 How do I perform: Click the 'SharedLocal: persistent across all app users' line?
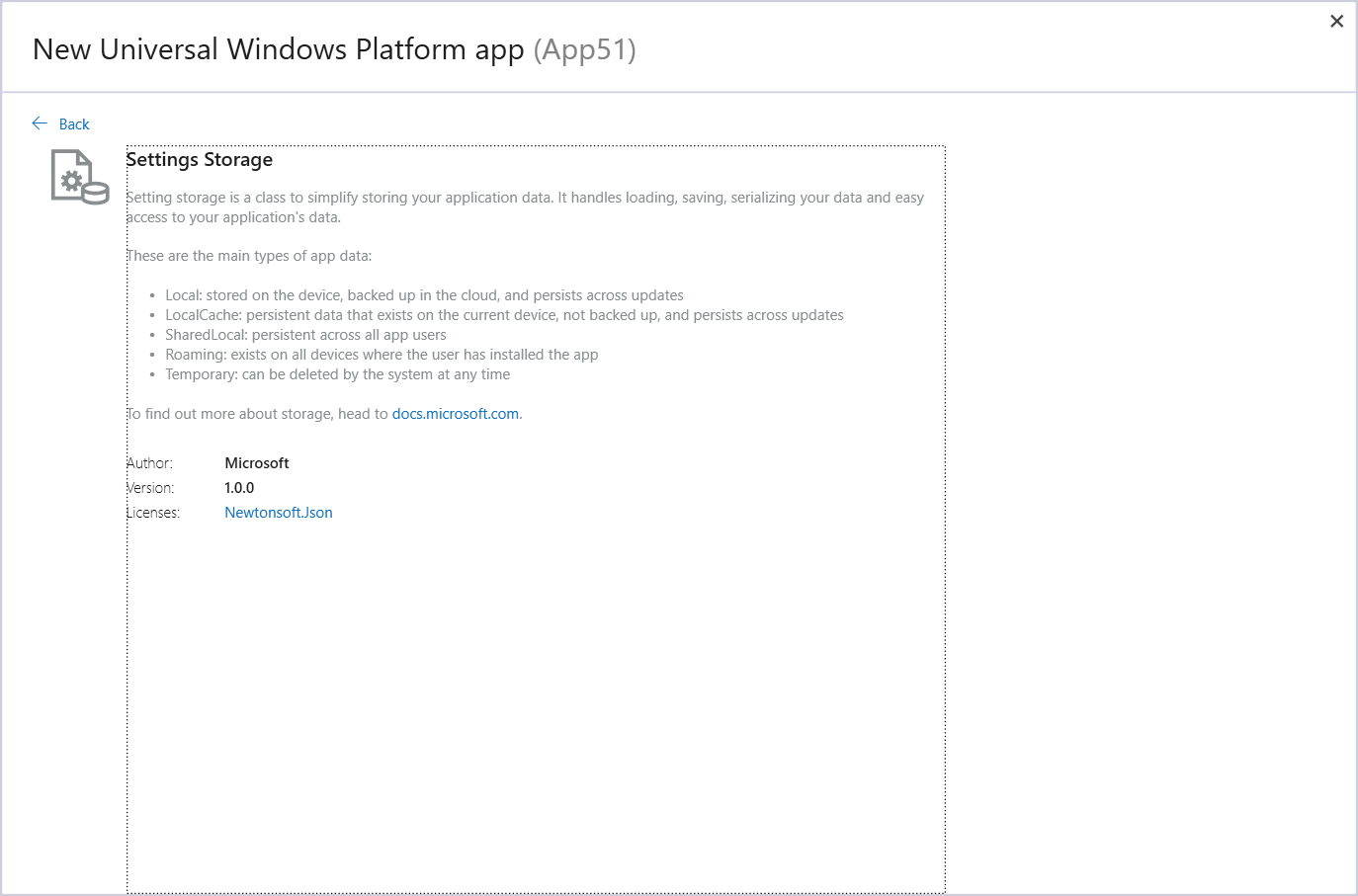point(305,335)
